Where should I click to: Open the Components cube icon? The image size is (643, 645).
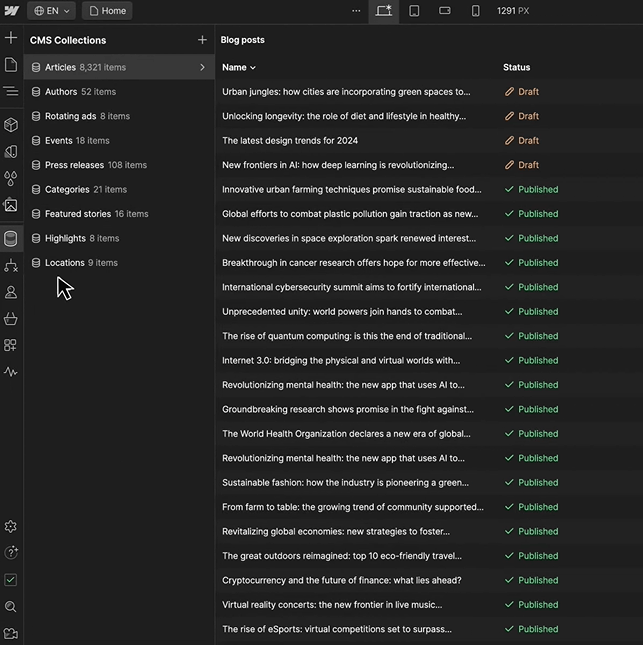pos(11,125)
